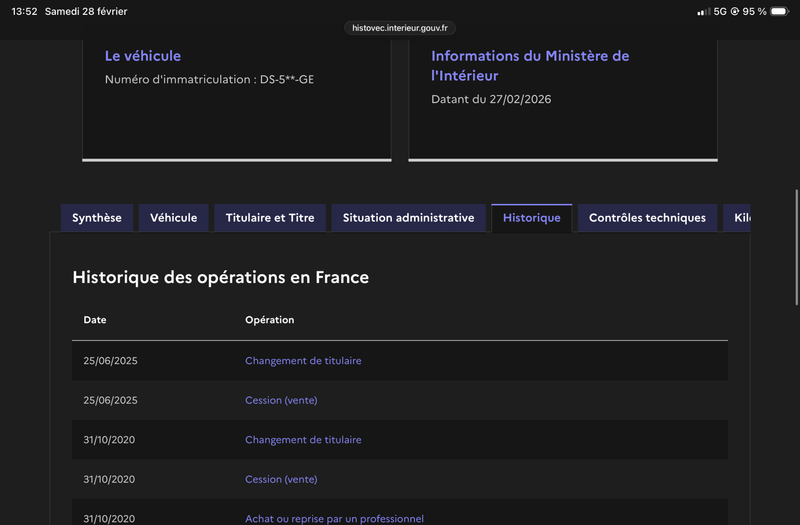This screenshot has width=800, height=525.
Task: Click Cession (vente) from 25/06/2025
Action: point(281,400)
